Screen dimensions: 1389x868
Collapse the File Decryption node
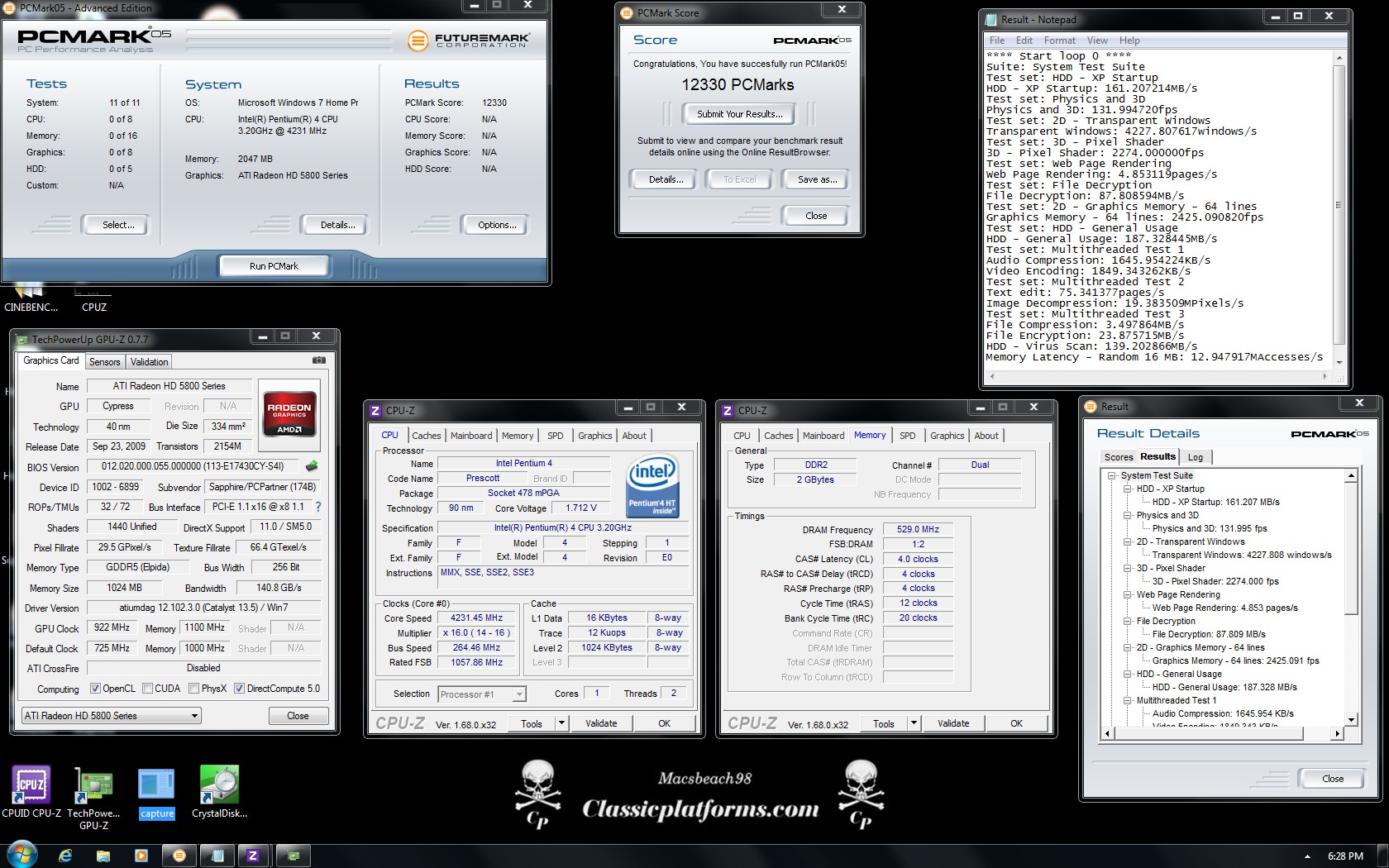click(x=1128, y=621)
